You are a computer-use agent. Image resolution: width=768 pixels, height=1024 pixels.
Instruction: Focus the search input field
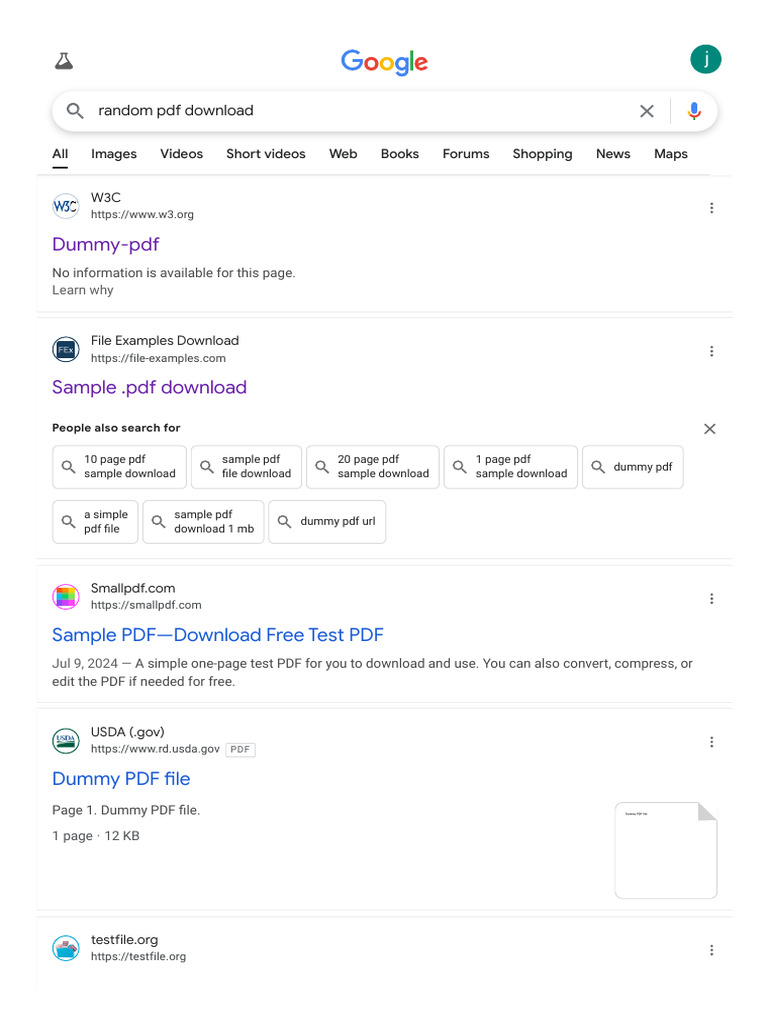click(x=360, y=111)
